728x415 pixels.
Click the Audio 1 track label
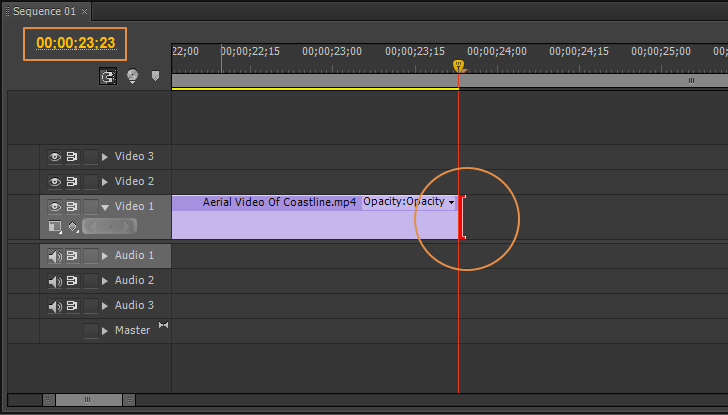point(134,255)
